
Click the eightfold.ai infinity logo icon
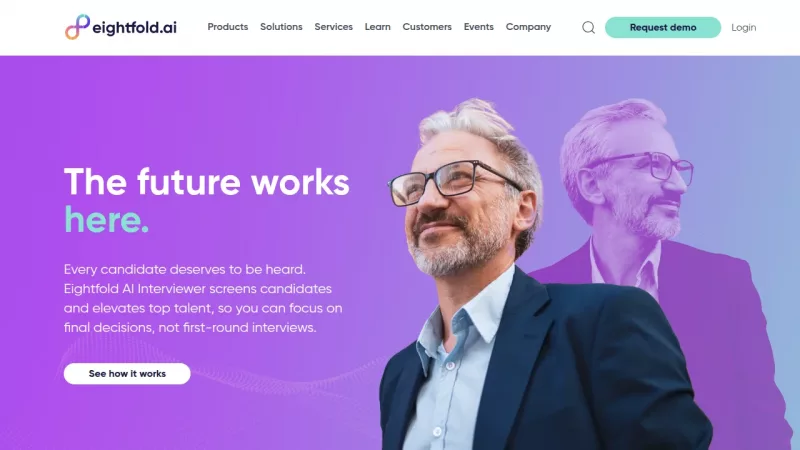click(77, 27)
